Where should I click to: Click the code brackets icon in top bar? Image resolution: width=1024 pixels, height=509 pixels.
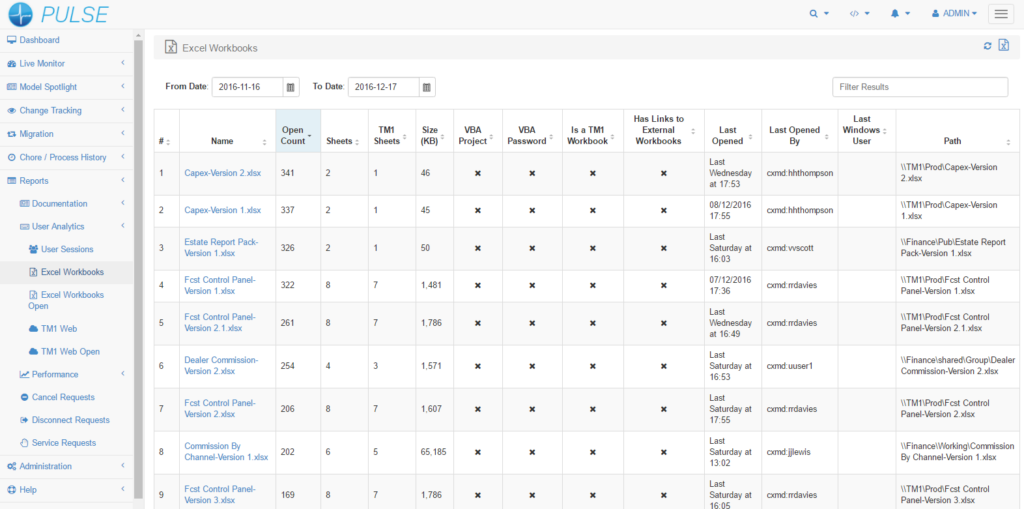pyautogui.click(x=855, y=14)
